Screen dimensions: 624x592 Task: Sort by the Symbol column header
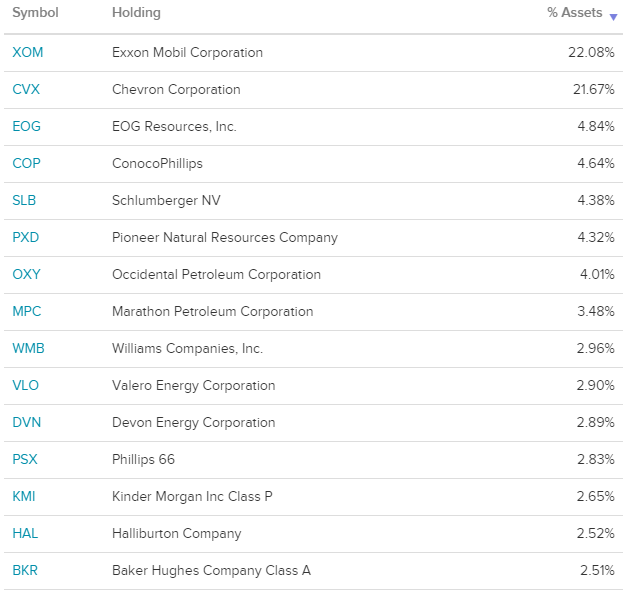(x=35, y=12)
